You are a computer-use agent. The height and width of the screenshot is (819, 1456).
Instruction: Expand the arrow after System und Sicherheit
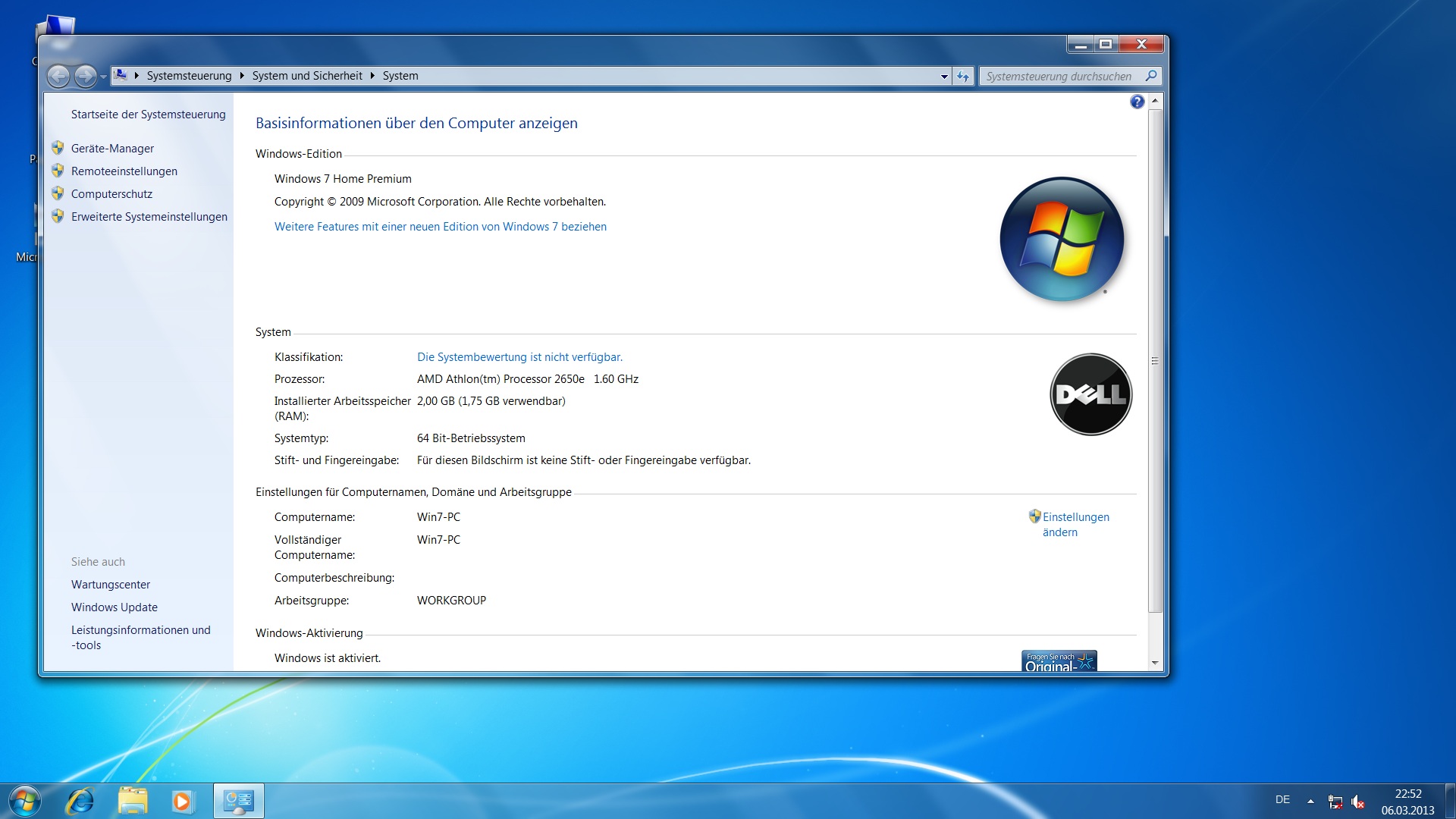click(372, 76)
